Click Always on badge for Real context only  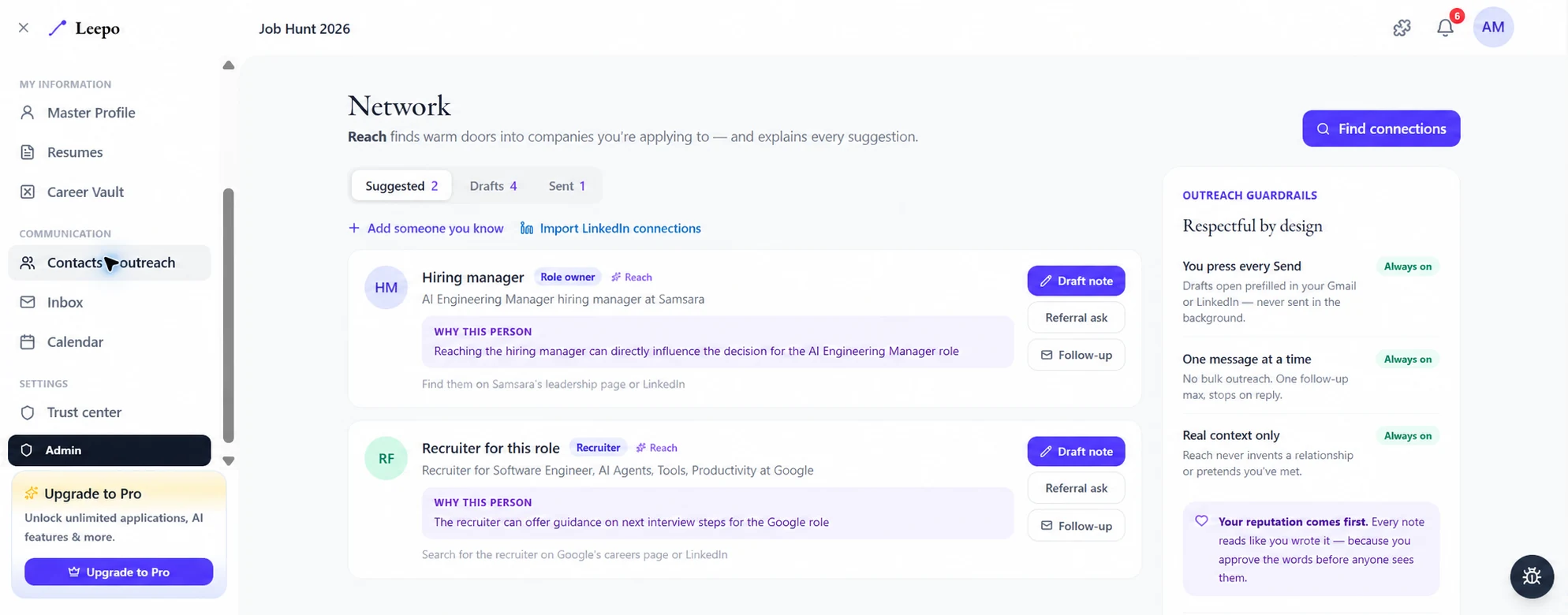click(1407, 435)
